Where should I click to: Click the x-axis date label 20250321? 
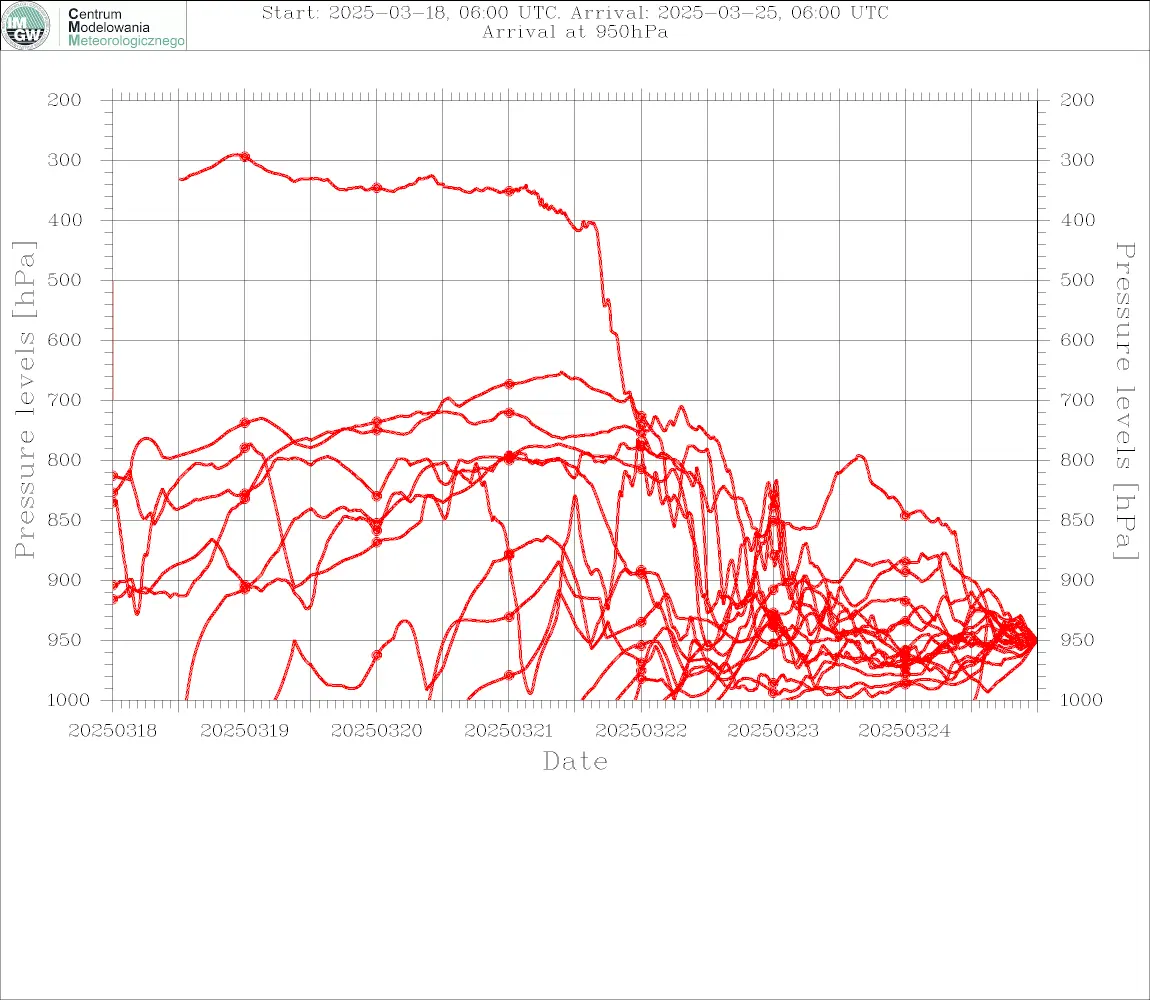tap(508, 731)
